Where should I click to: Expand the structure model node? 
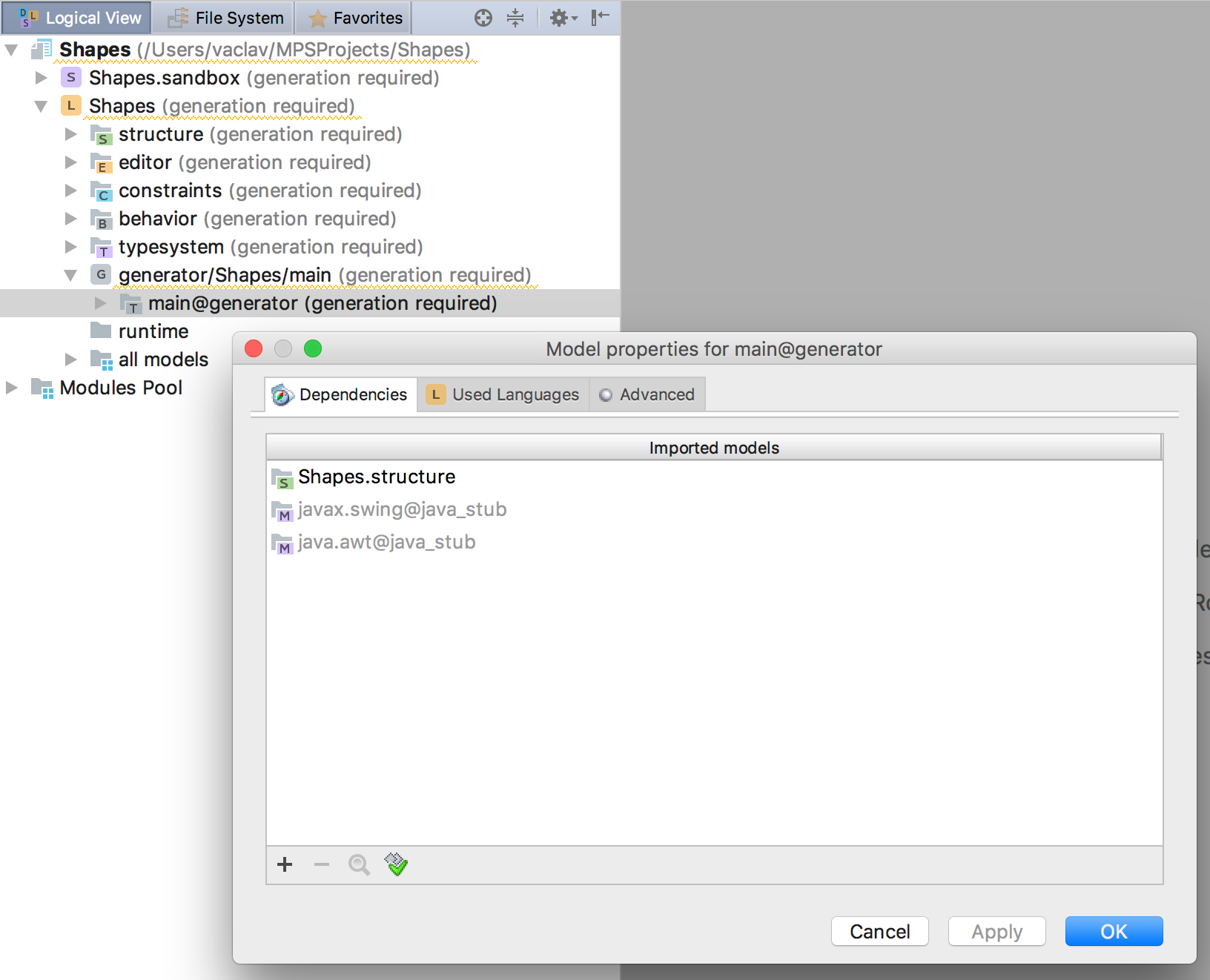click(x=70, y=134)
